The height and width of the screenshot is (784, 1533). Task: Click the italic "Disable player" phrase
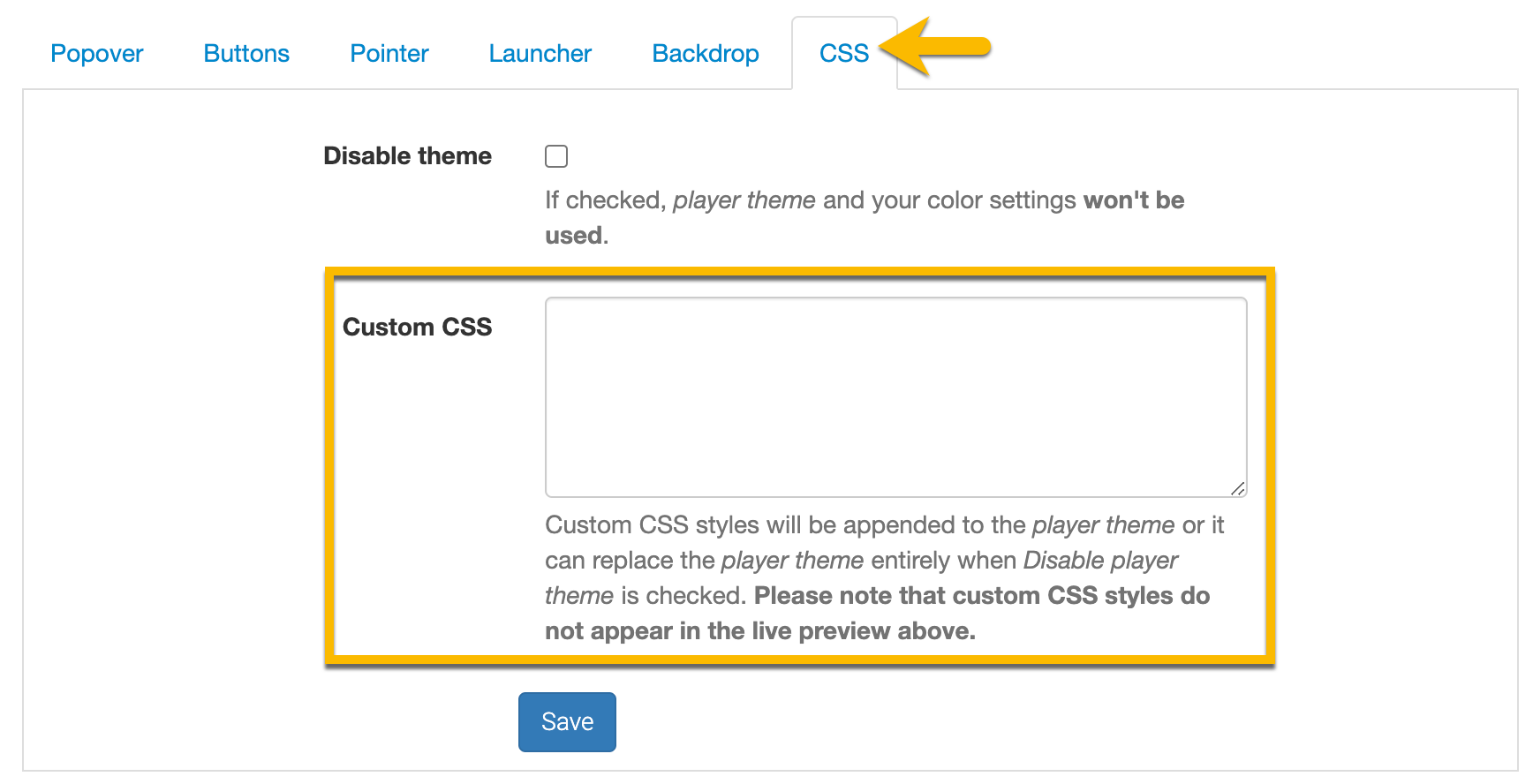coord(1100,561)
